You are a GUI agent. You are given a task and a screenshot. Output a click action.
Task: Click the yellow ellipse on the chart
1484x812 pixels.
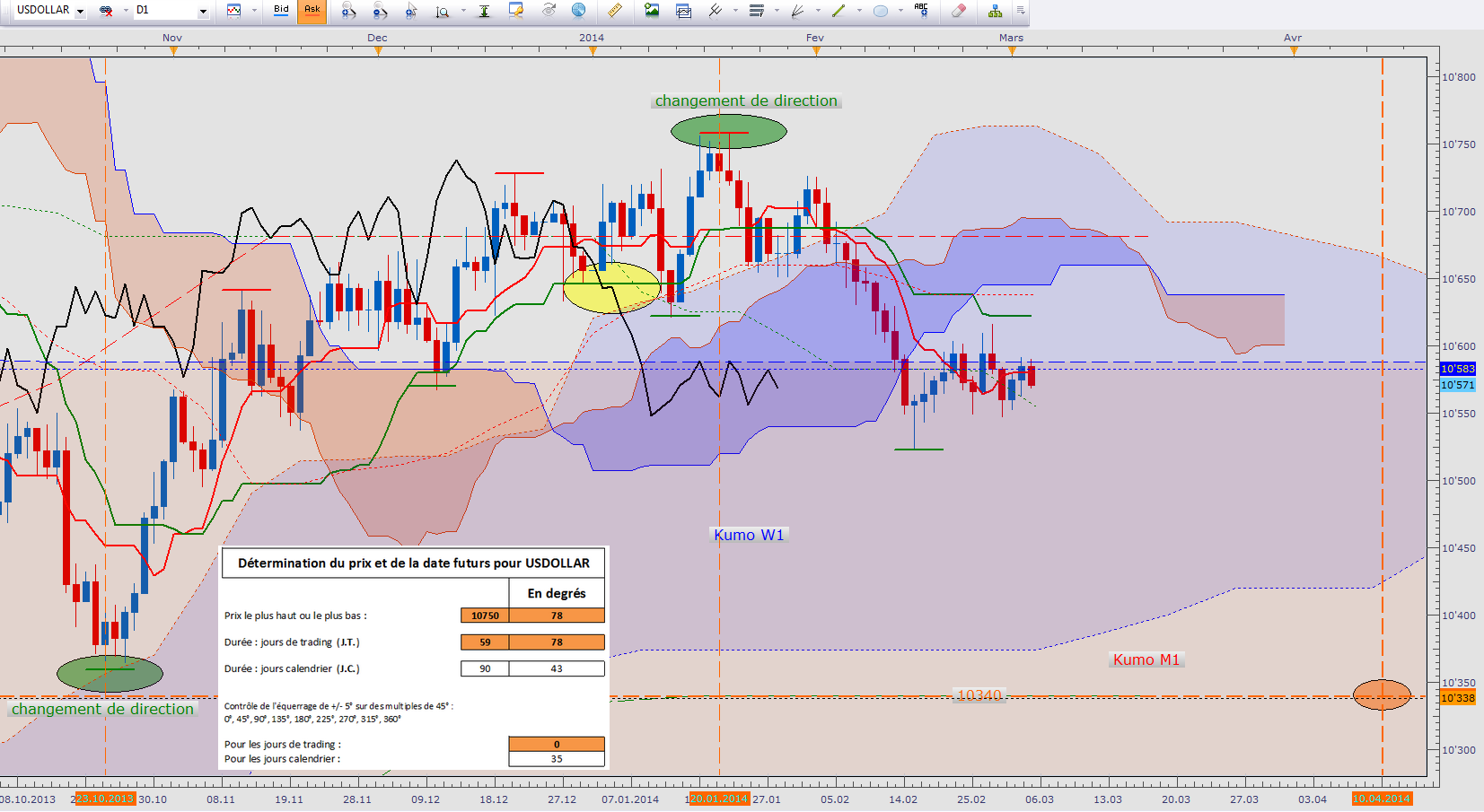point(611,287)
